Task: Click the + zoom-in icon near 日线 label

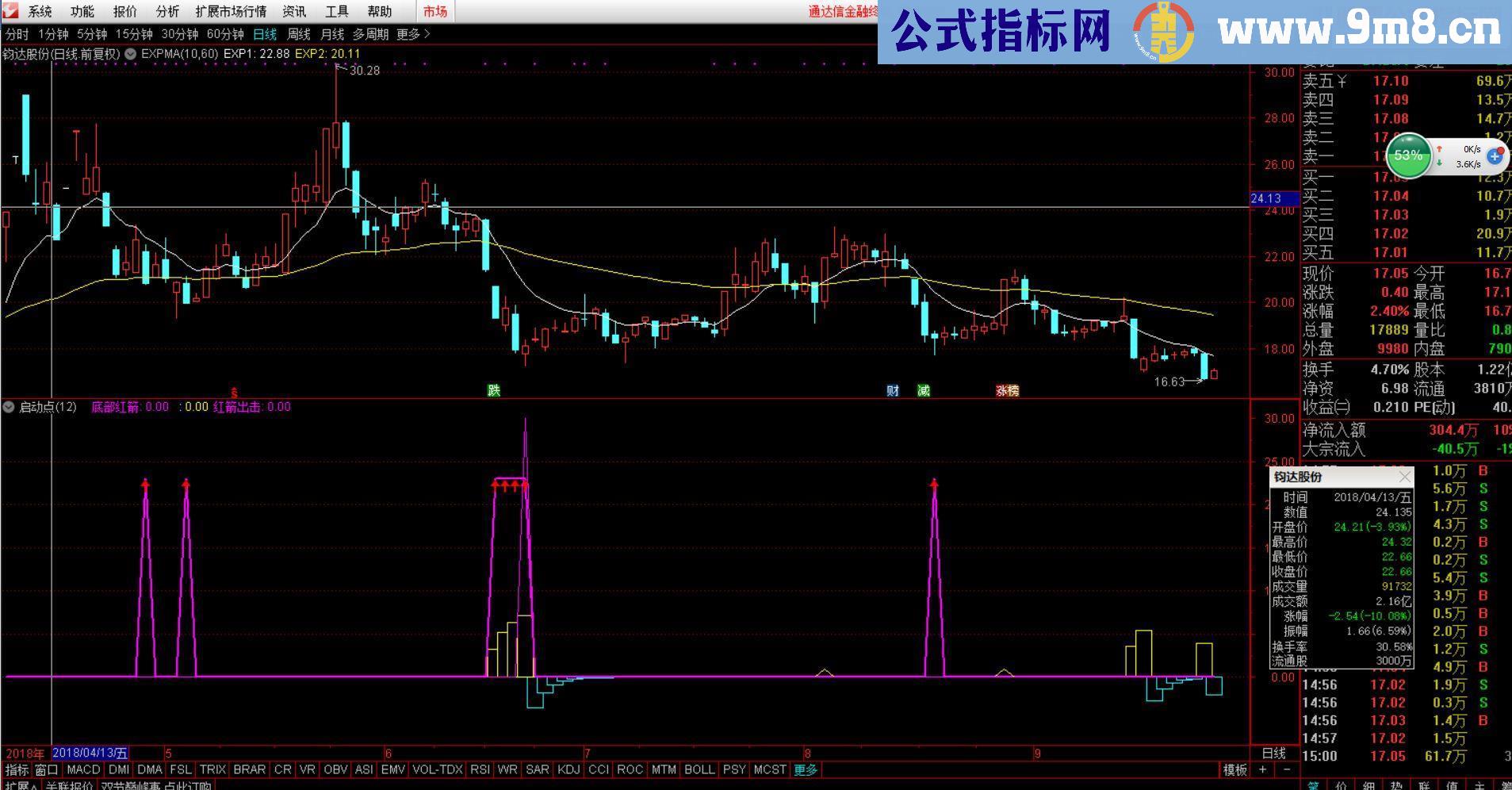Action: (1263, 769)
